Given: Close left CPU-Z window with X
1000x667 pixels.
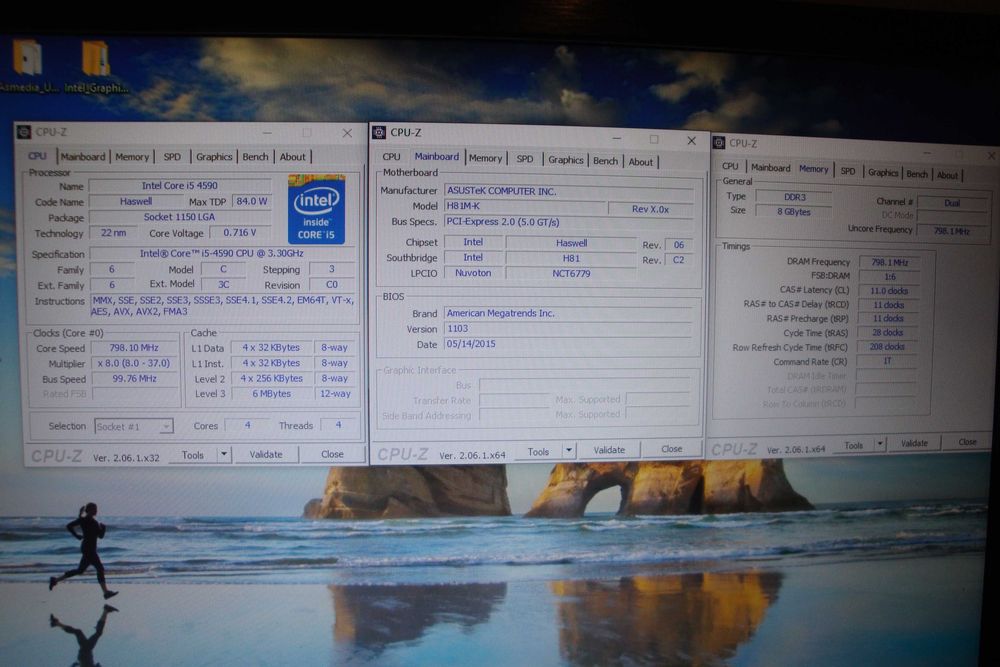Looking at the screenshot, I should 347,133.
